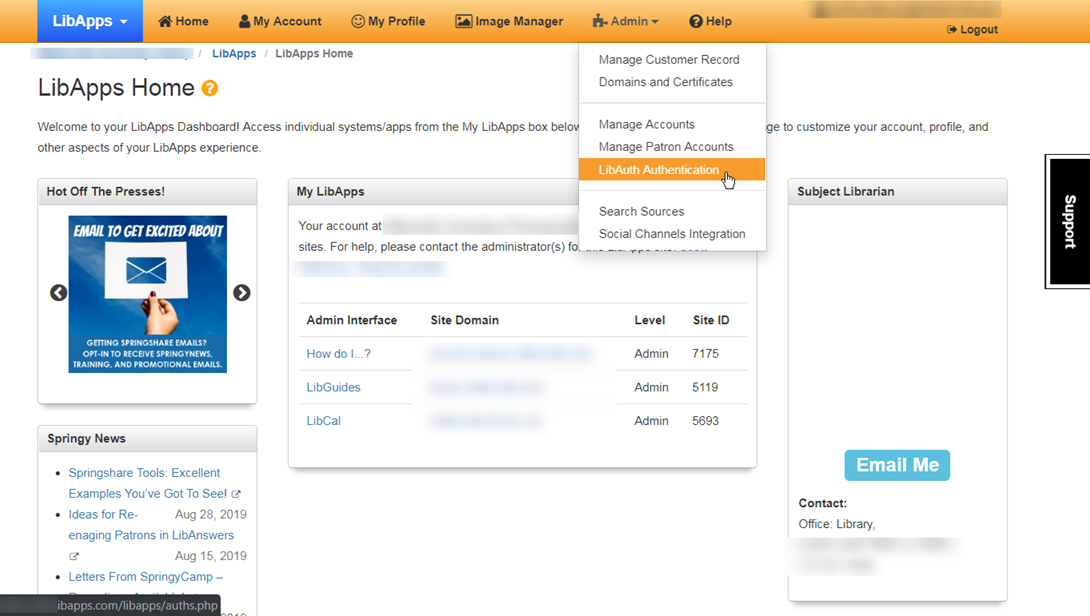The height and width of the screenshot is (616, 1090).
Task: Open the LibGuides admin link
Action: coord(333,387)
